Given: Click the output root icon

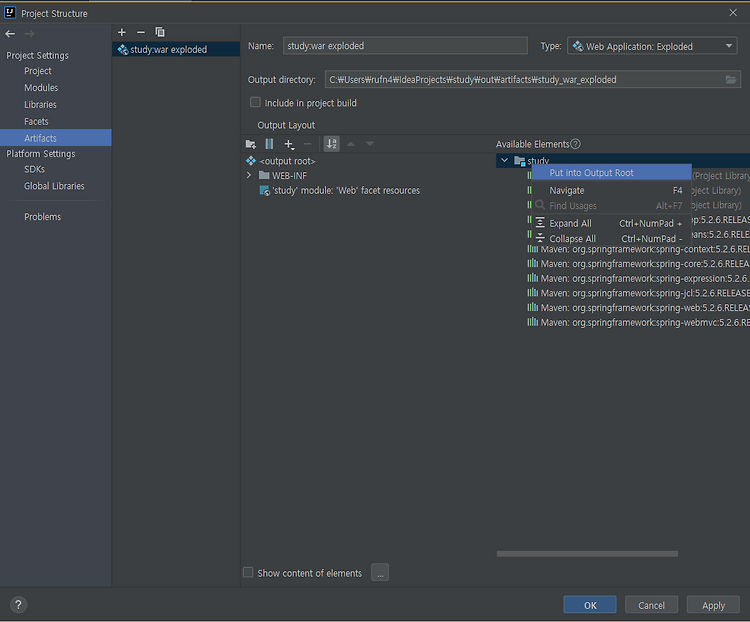Looking at the screenshot, I should pyautogui.click(x=251, y=161).
